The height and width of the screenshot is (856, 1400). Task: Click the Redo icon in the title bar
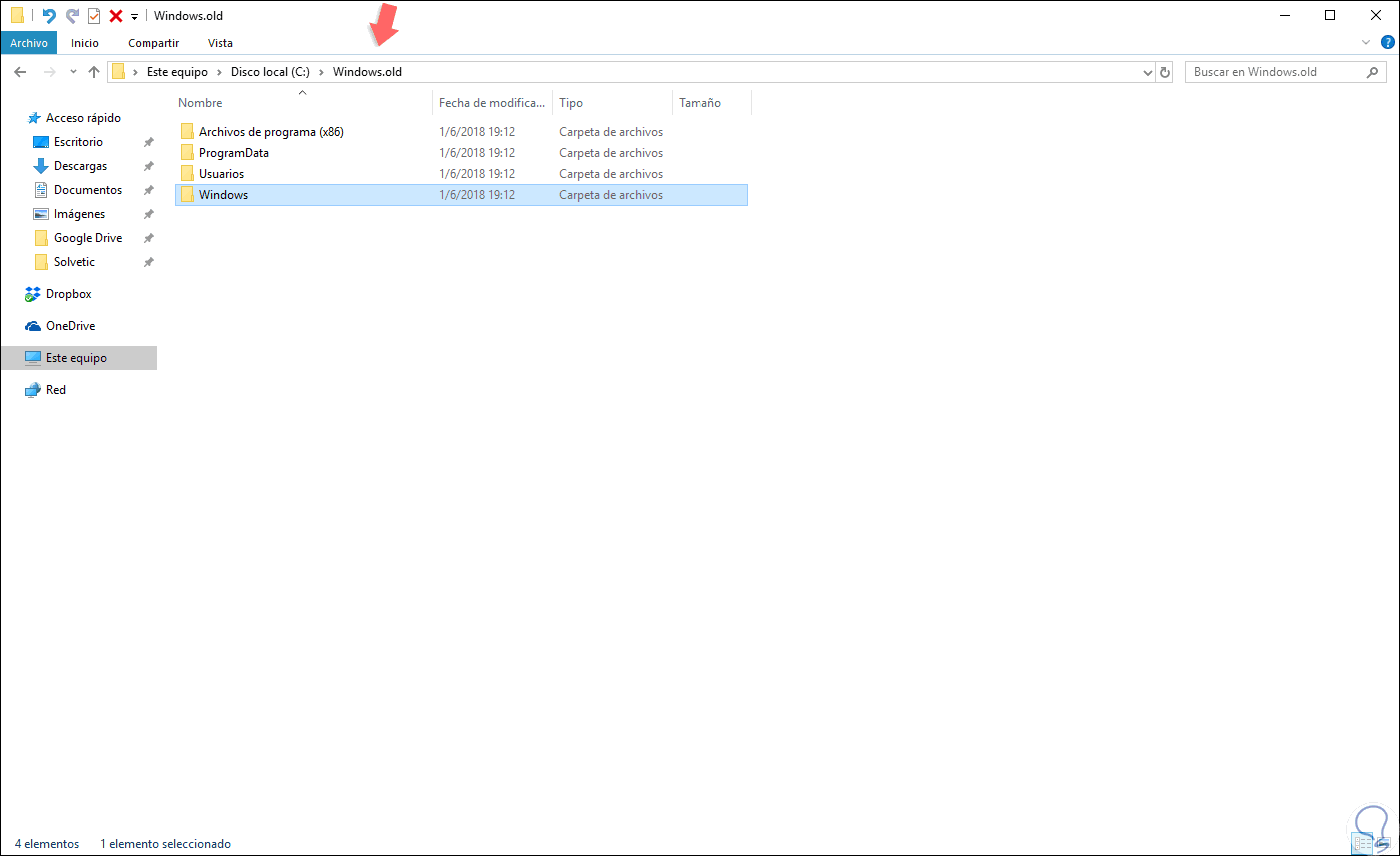click(x=72, y=16)
